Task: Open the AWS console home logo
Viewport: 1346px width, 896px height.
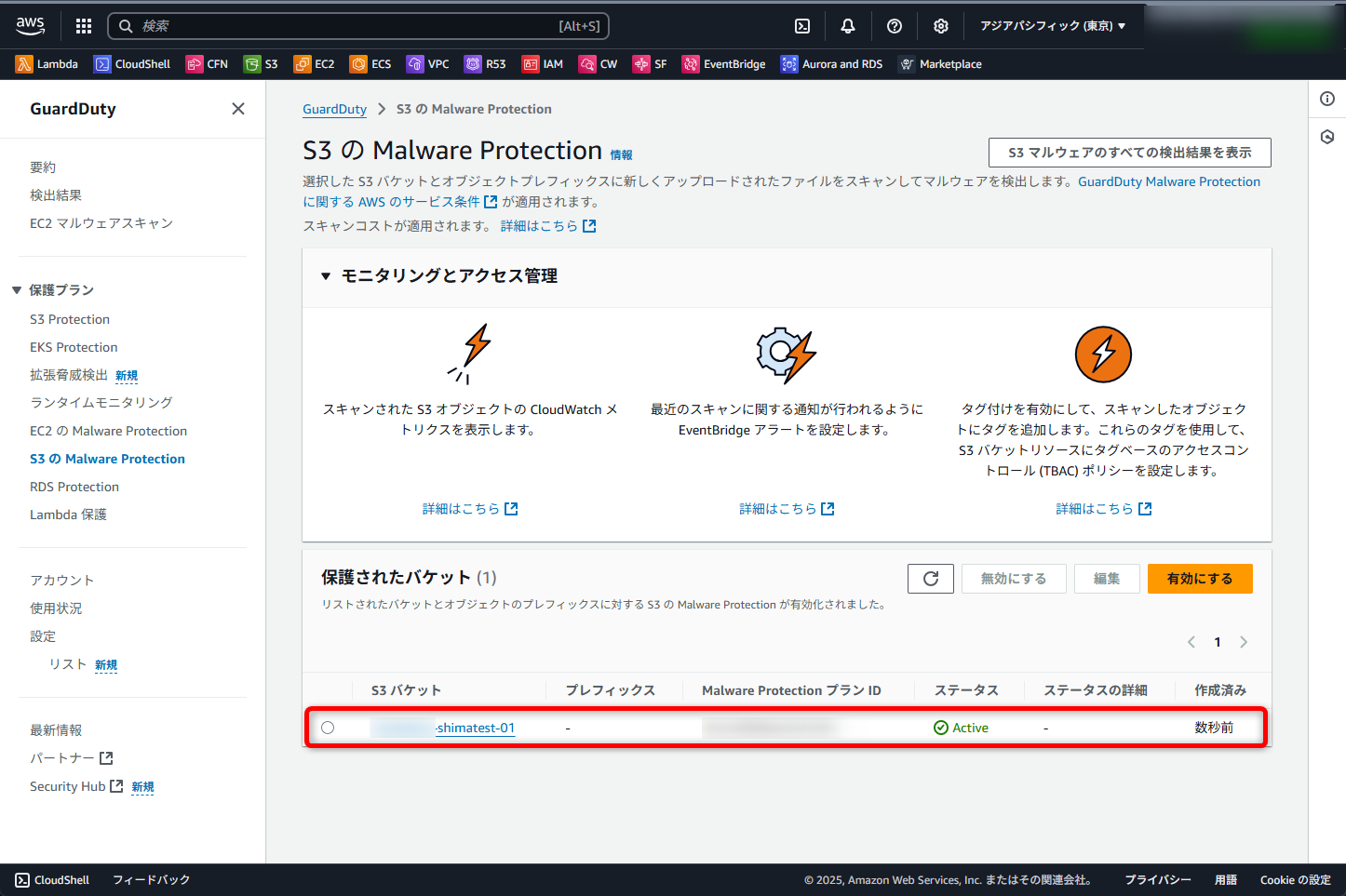Action: tap(30, 26)
